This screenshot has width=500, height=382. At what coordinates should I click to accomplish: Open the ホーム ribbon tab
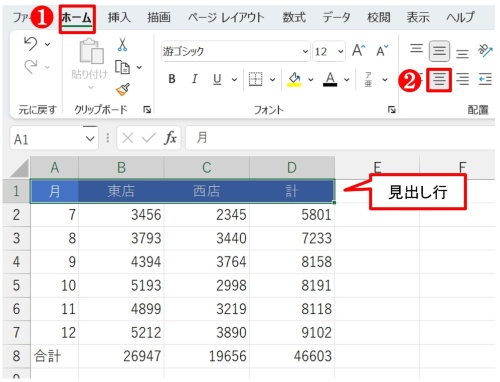77,18
